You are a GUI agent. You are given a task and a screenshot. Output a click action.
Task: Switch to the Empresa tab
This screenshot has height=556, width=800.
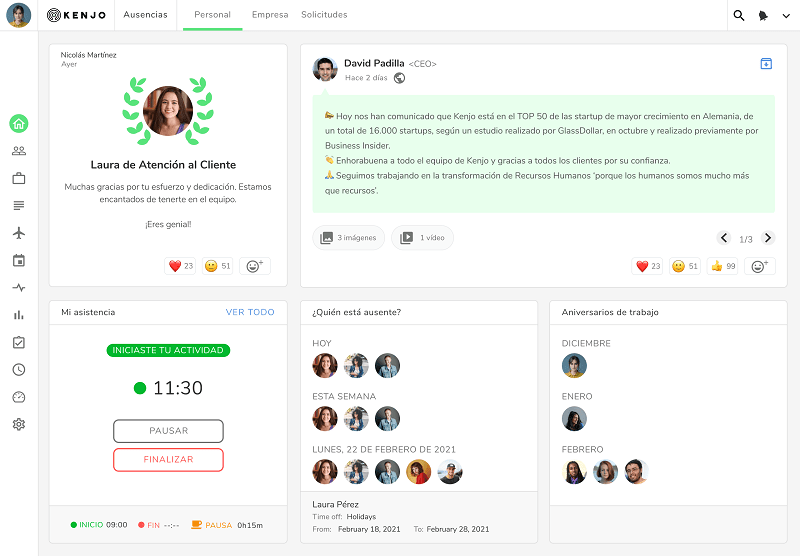270,15
